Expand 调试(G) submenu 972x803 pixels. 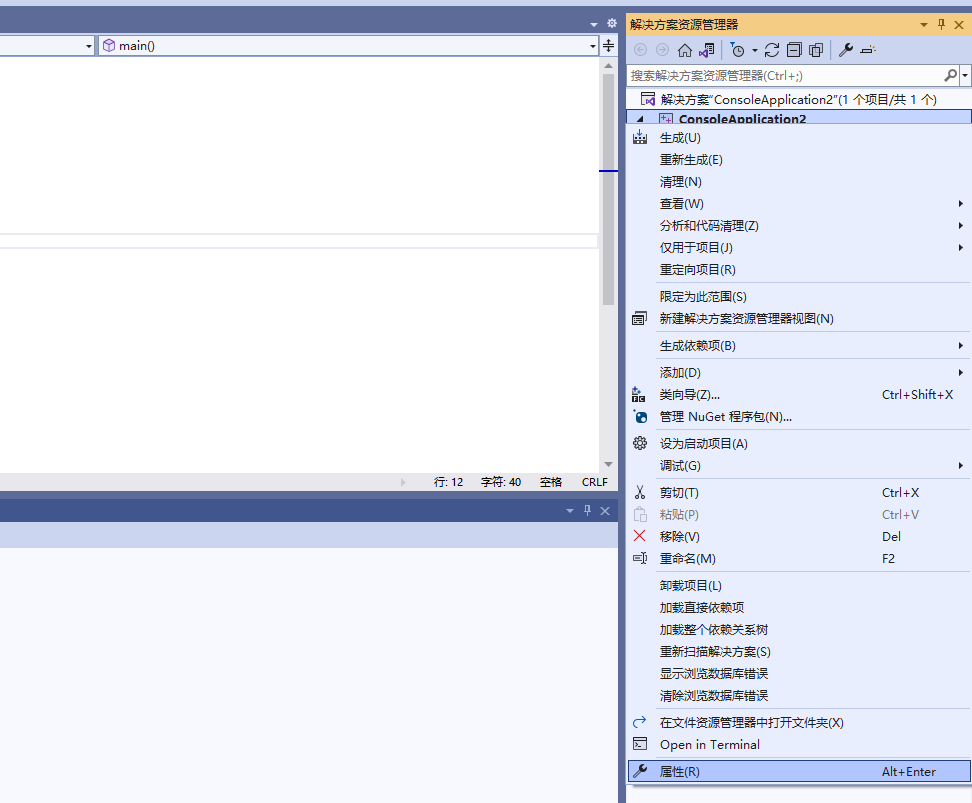tap(799, 466)
